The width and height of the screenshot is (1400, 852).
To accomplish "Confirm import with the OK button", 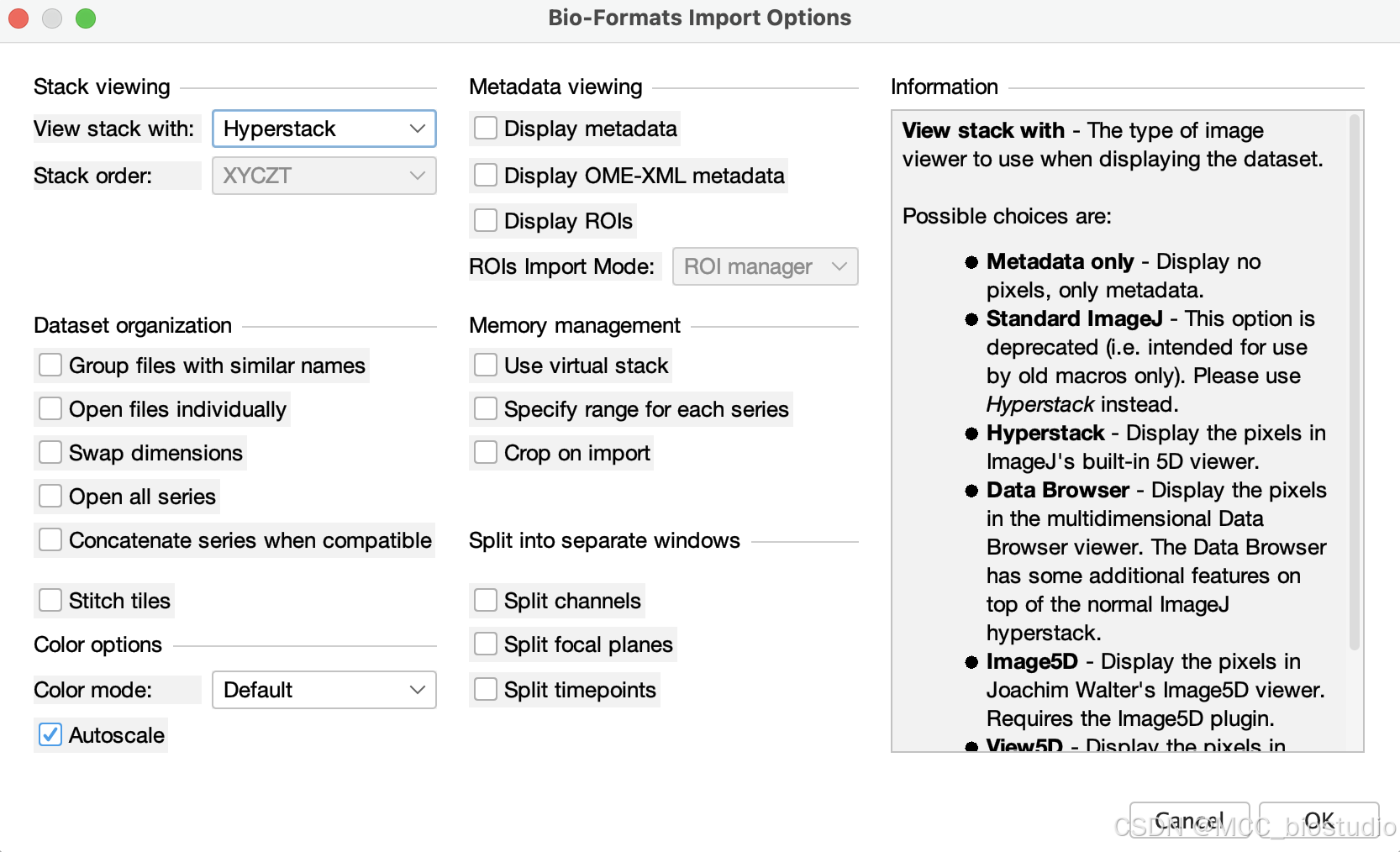I will click(x=1318, y=820).
